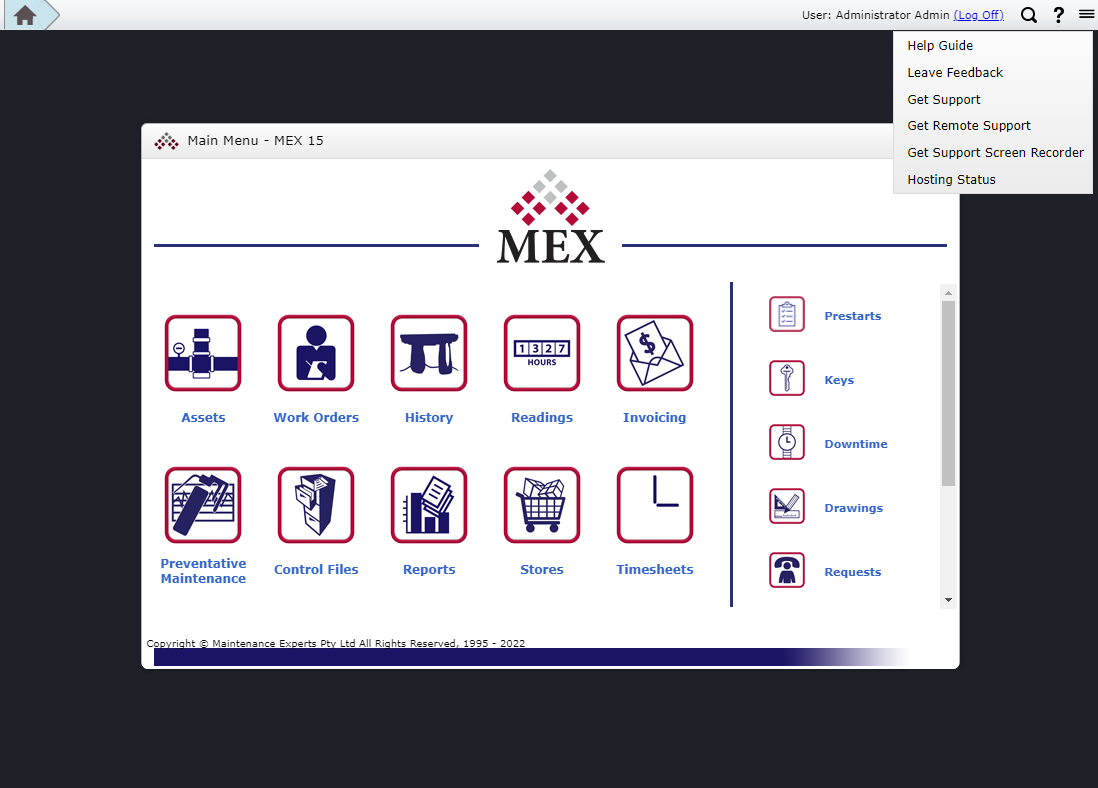Screen dimensions: 1098x788
Task: Open the Assets module icon
Action: 203,353
